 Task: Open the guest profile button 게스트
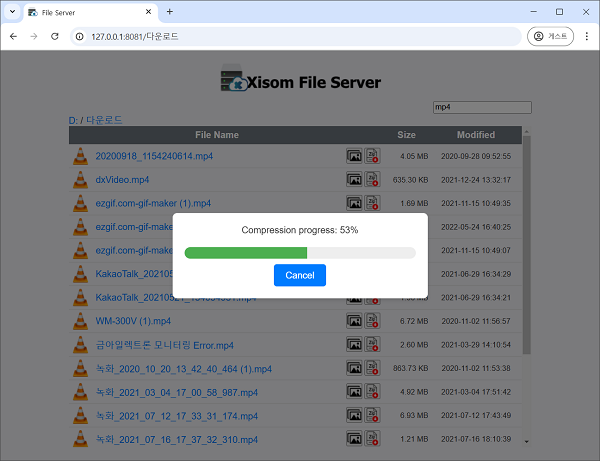[x=550, y=36]
